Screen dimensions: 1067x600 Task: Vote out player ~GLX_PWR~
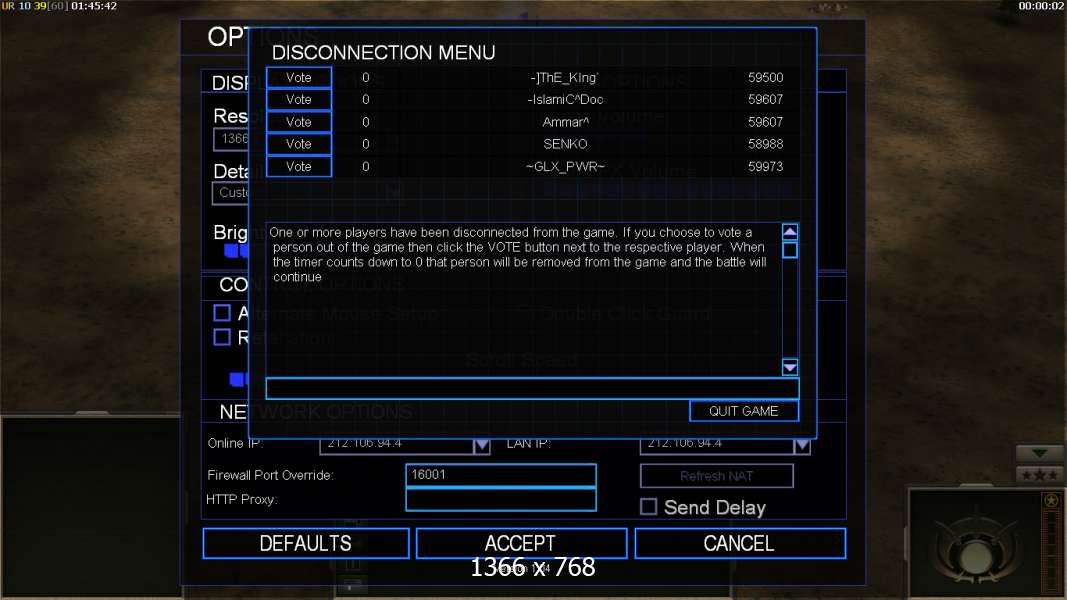click(299, 167)
